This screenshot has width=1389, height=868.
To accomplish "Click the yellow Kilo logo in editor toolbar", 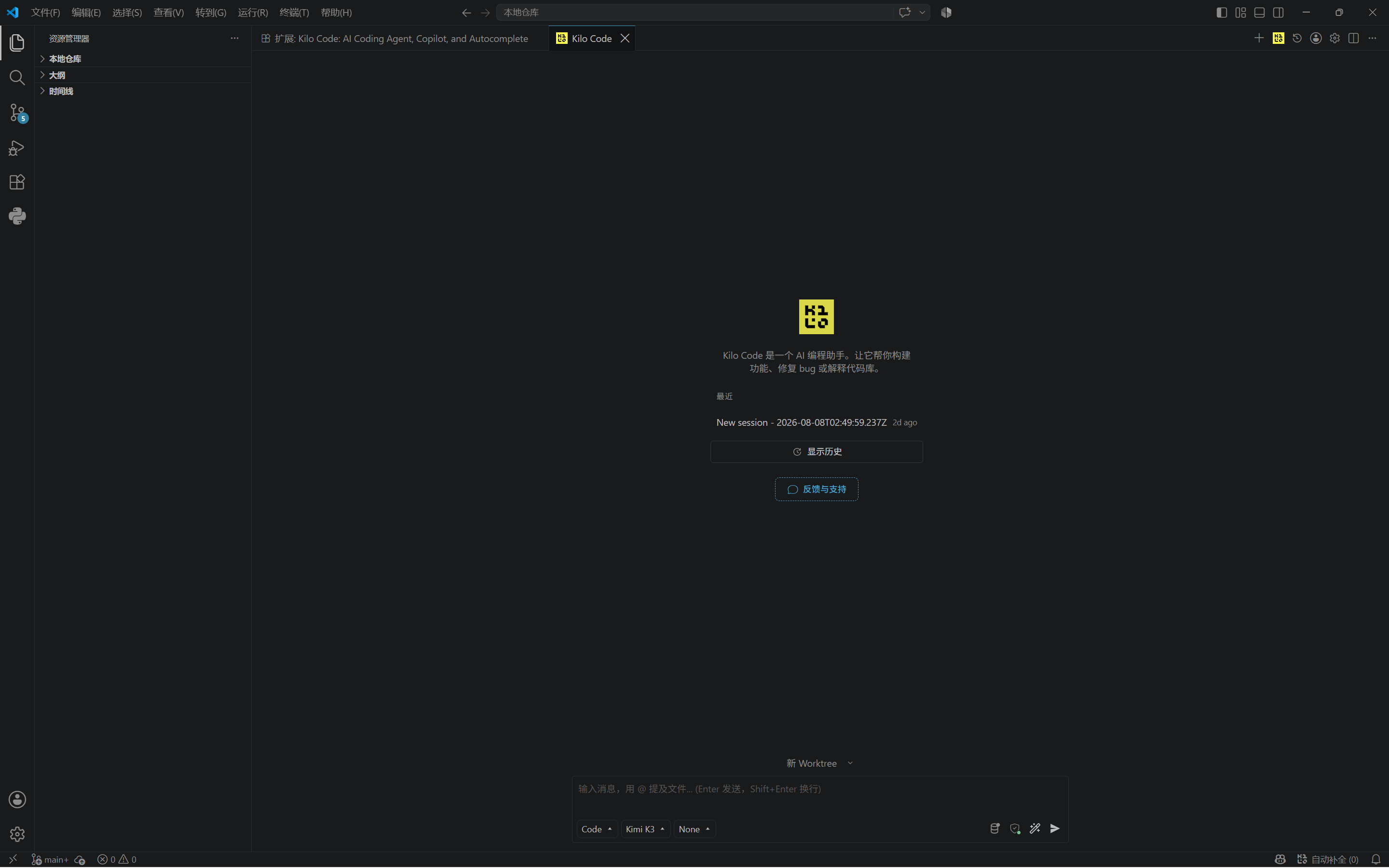I will coord(1278,39).
